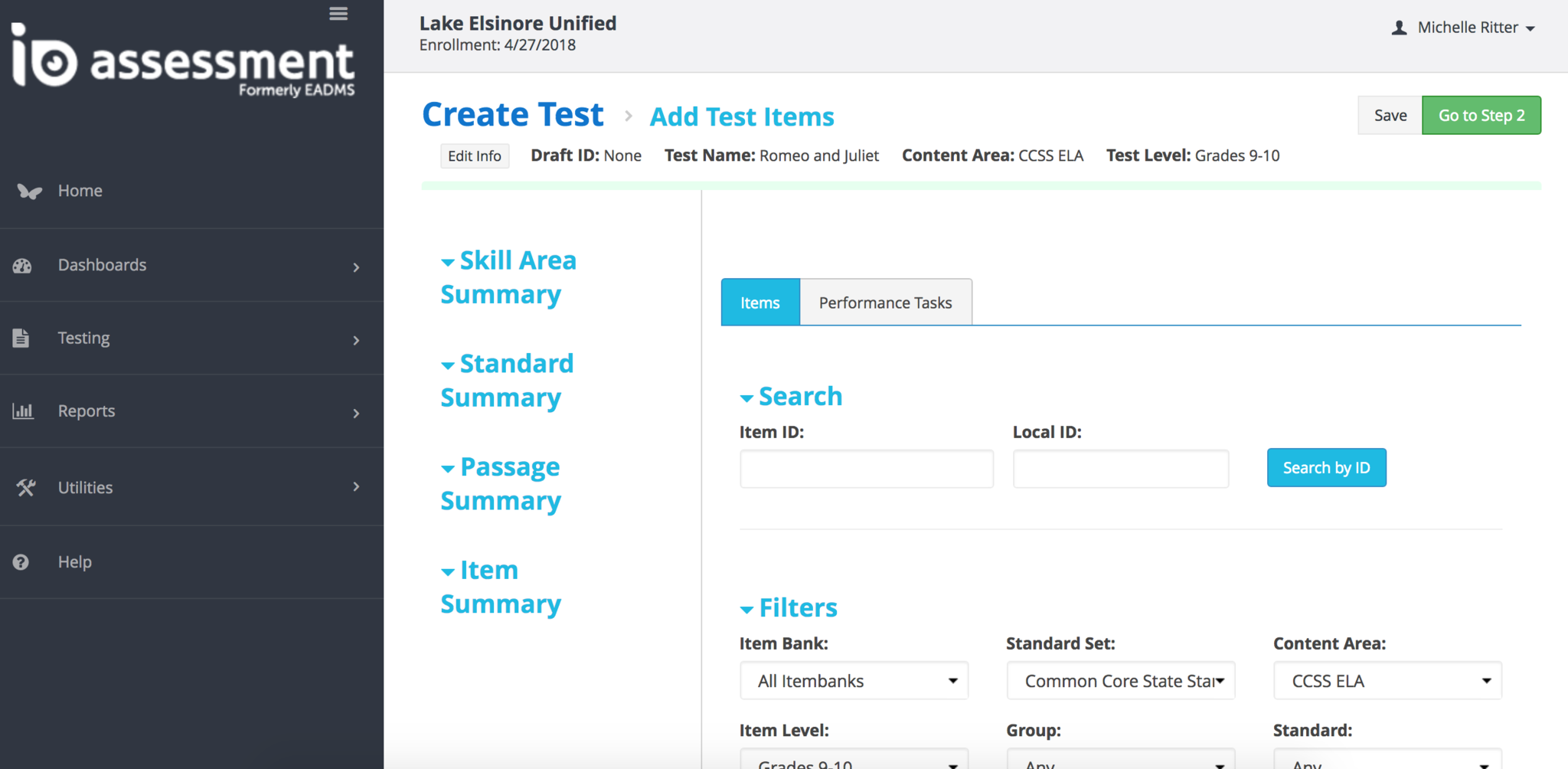Click the Edit Info button

pyautogui.click(x=474, y=156)
